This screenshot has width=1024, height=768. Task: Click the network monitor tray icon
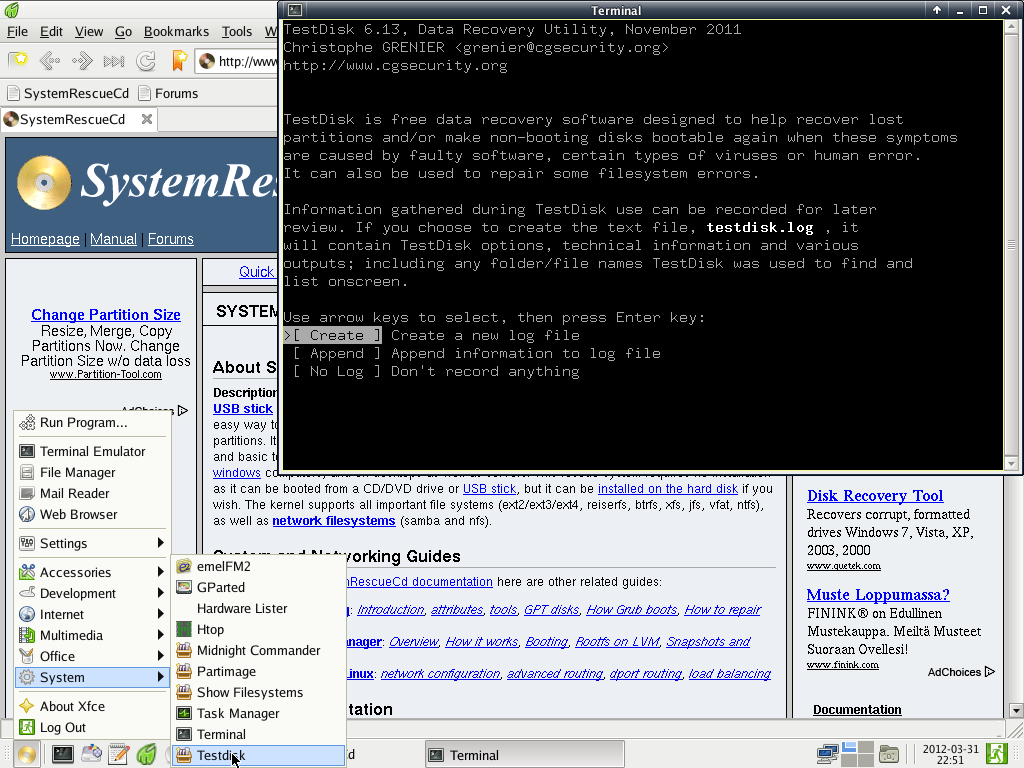click(827, 754)
